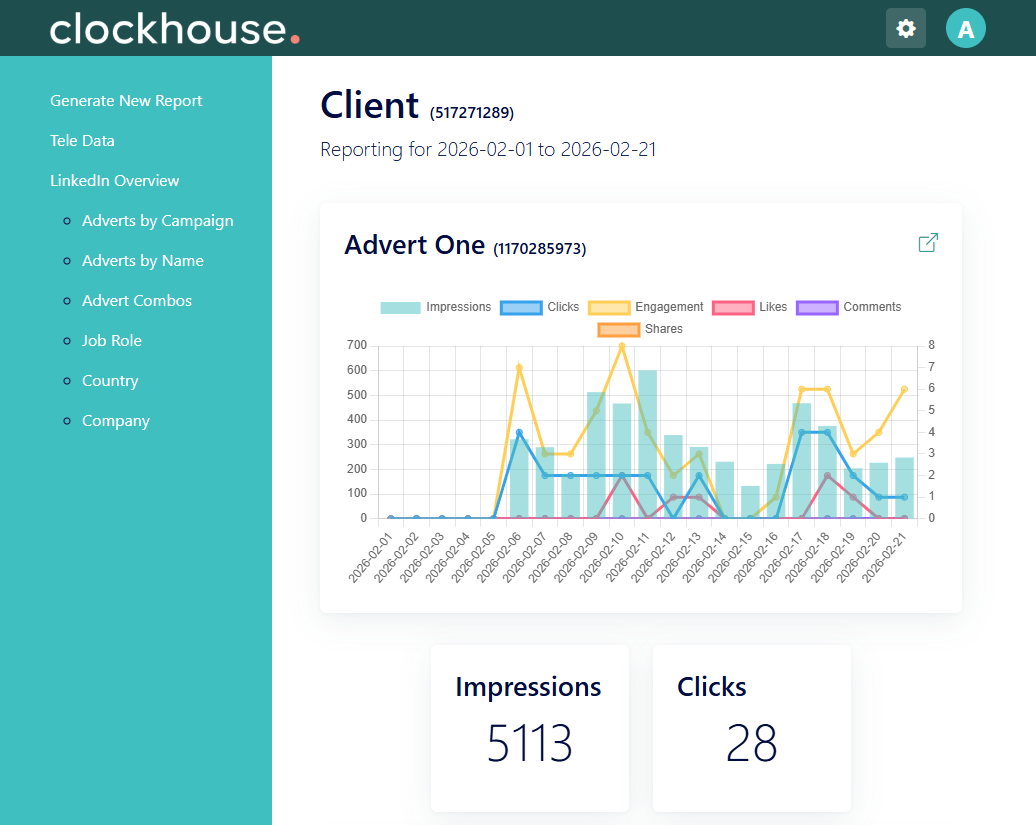Click the clockhouse logo

pyautogui.click(x=174, y=29)
